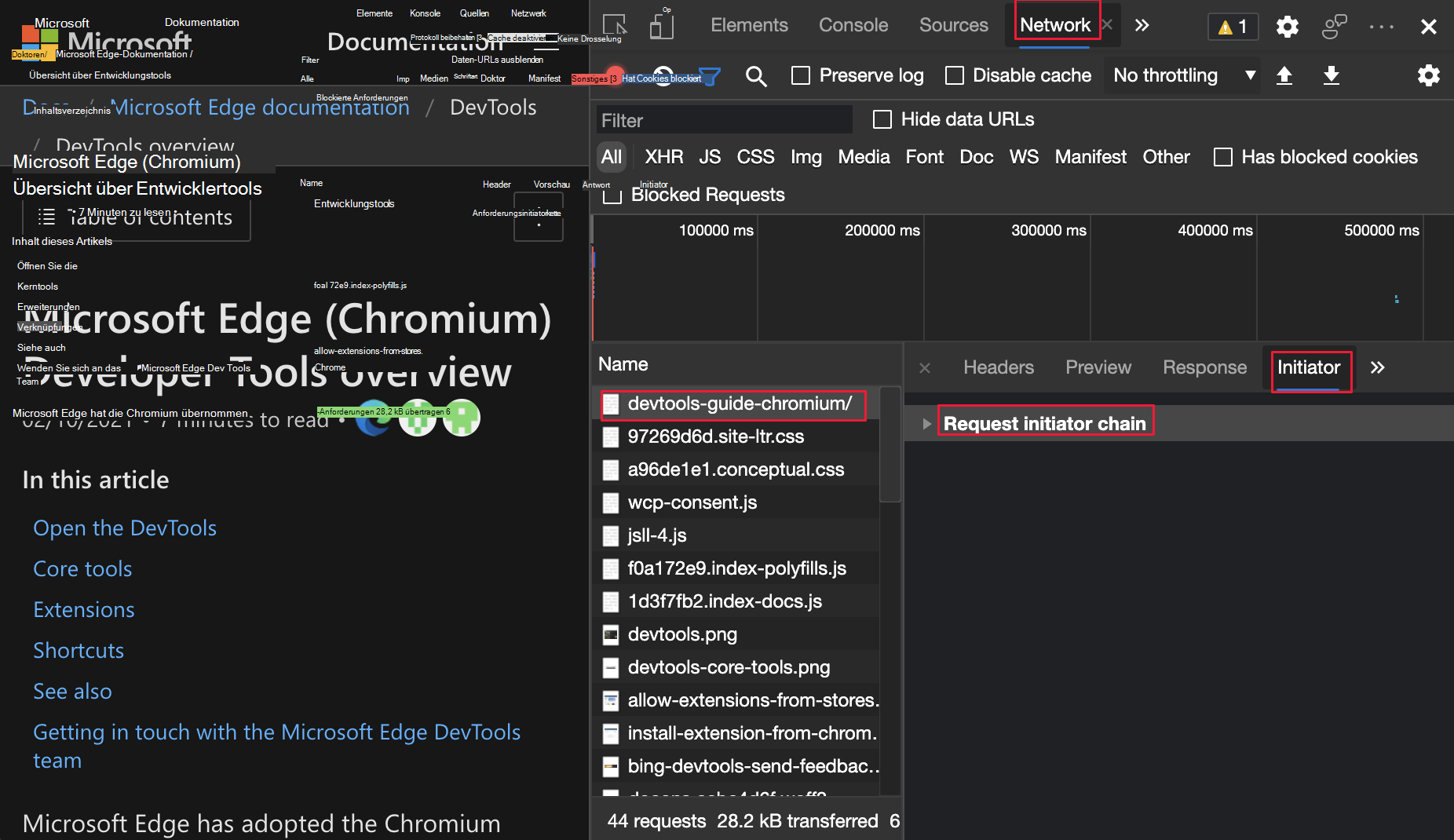Image resolution: width=1454 pixels, height=840 pixels.
Task: Click file icon beside 1d3f7fb2.index-docs.js
Action: tap(610, 601)
